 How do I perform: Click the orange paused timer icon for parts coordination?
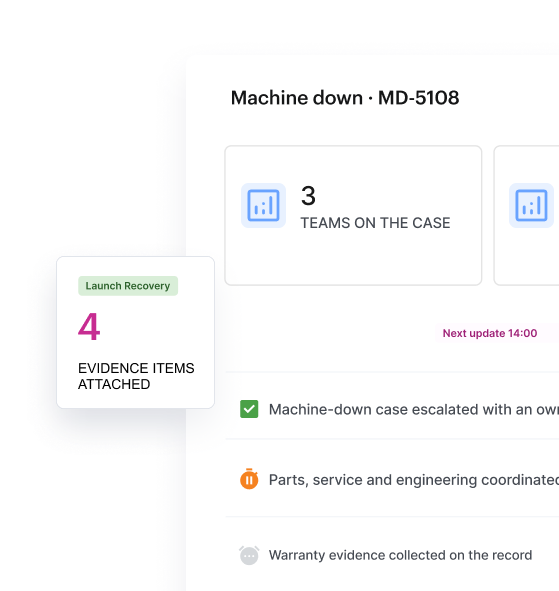tap(249, 479)
